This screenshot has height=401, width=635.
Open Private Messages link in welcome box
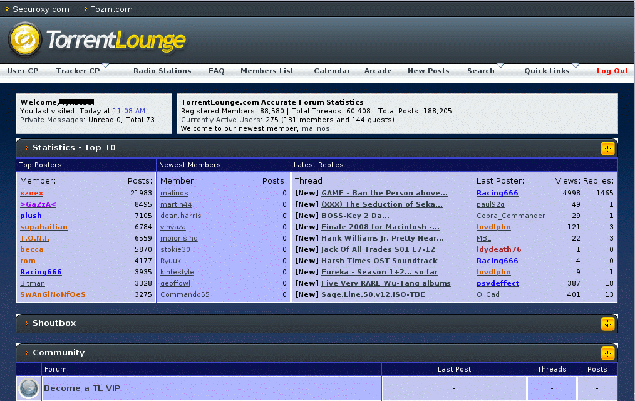coord(53,119)
